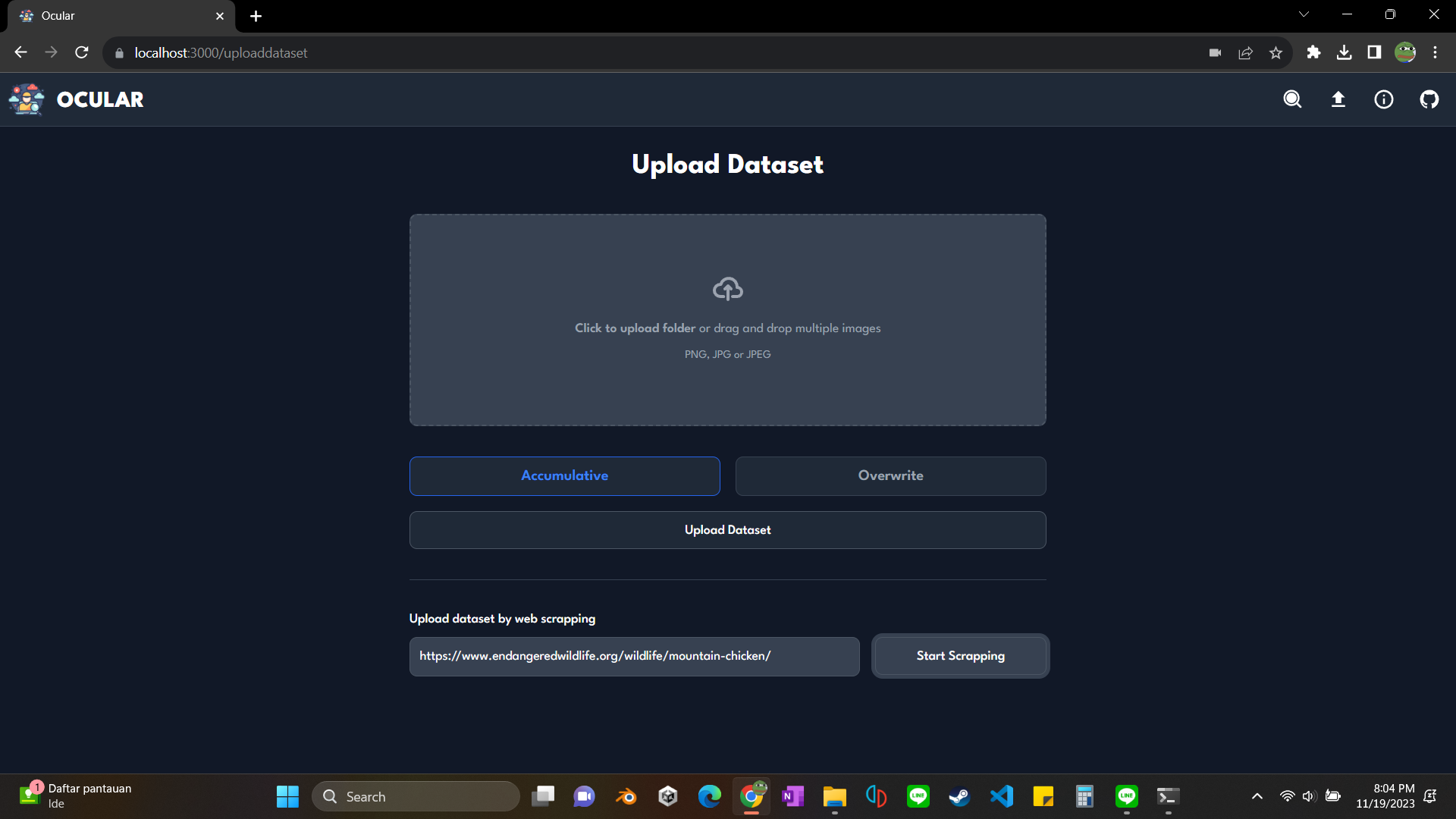
Task: Click the Ocular upload icon
Action: click(x=1338, y=99)
